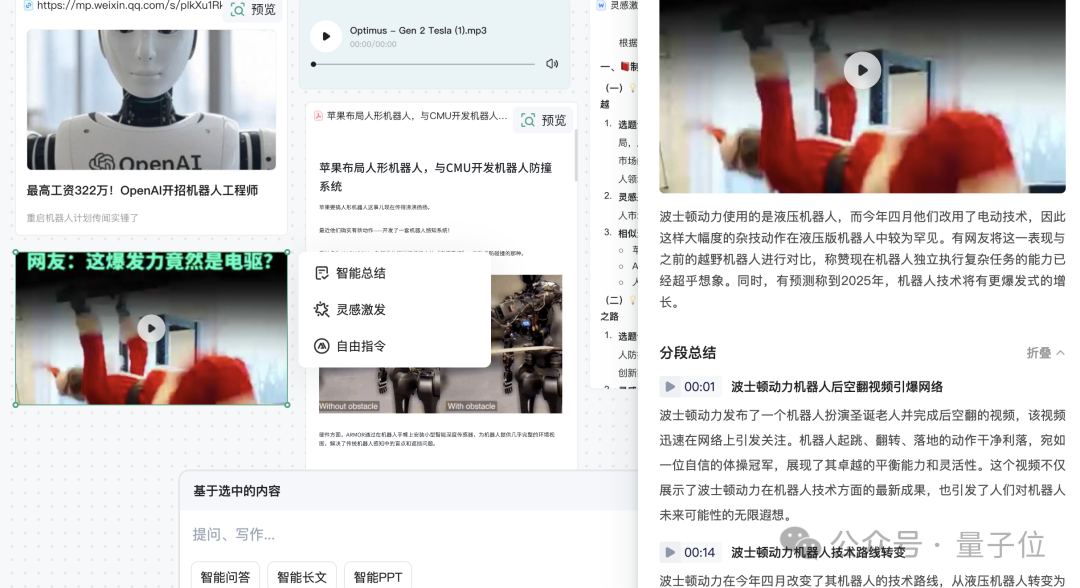Screen dimensions: 1080x588
Task: Open the weixin article link icon
Action: click(28, 5)
